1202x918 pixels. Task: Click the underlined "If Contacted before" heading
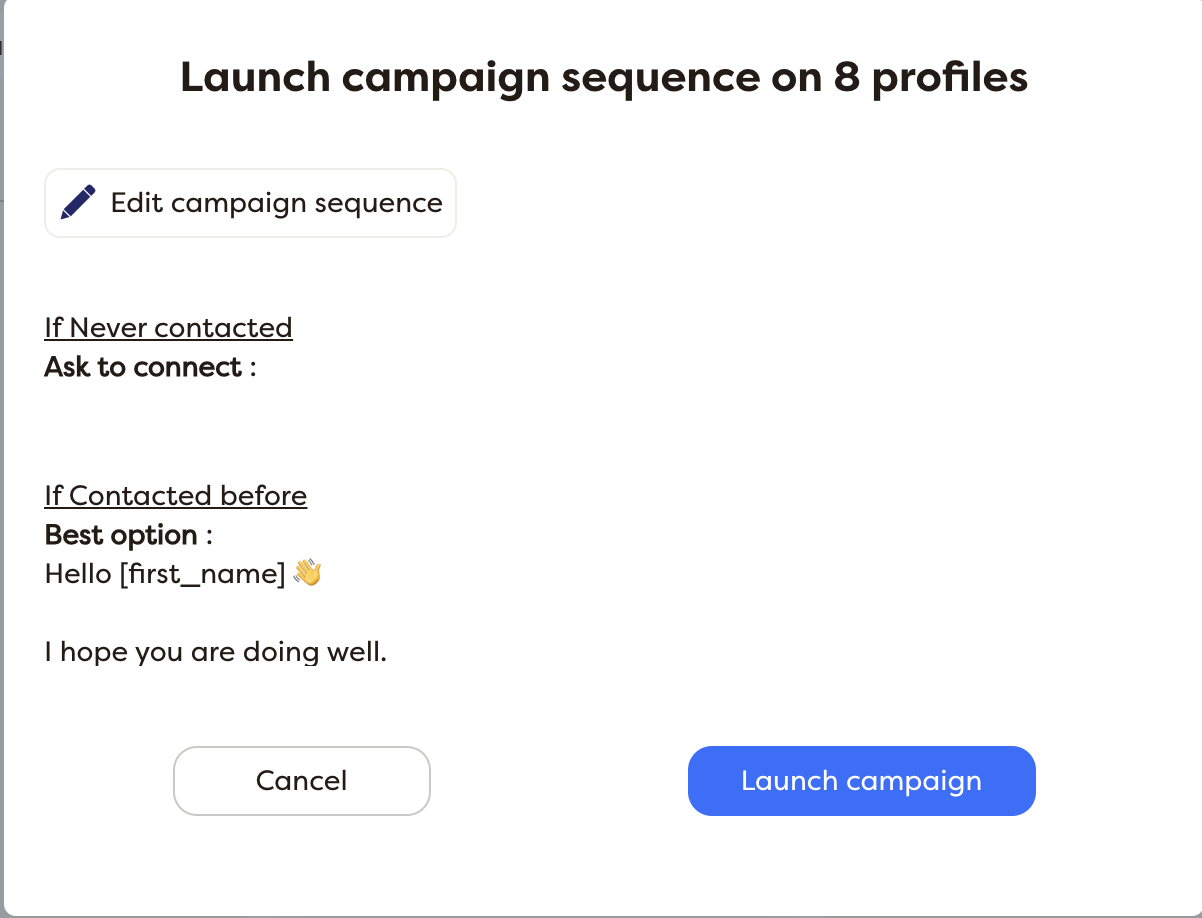[x=175, y=495]
